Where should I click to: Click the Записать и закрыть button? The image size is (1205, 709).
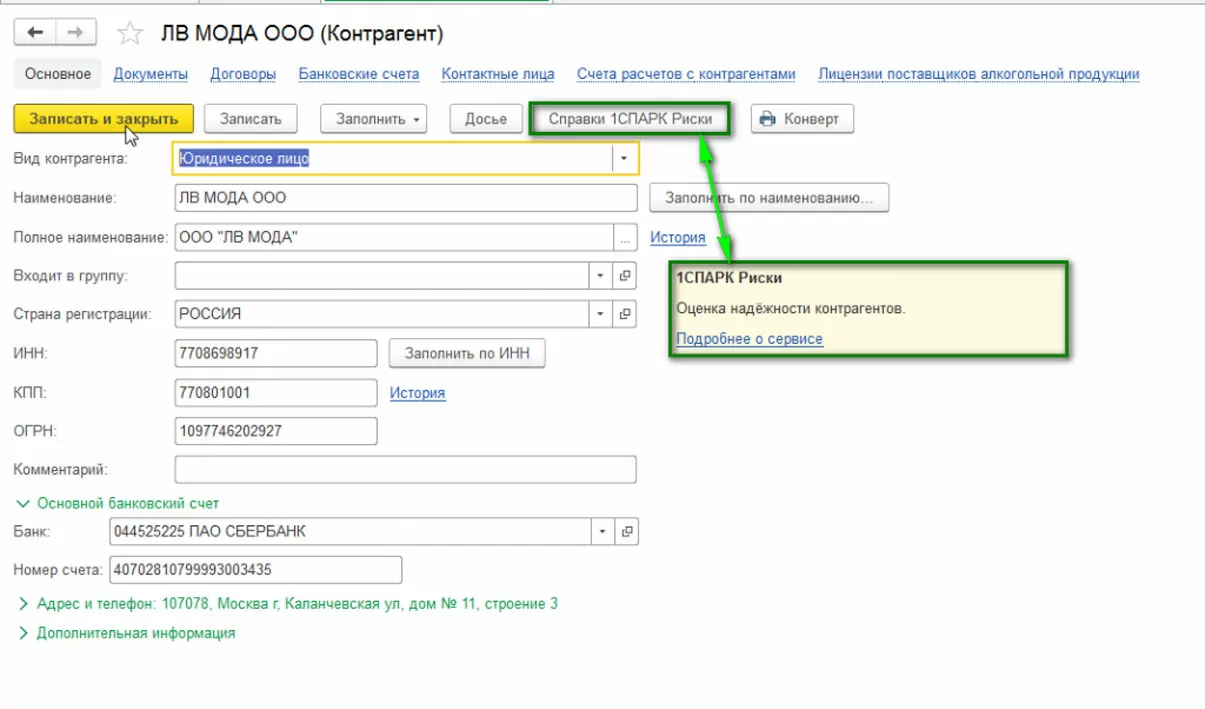pyautogui.click(x=104, y=119)
